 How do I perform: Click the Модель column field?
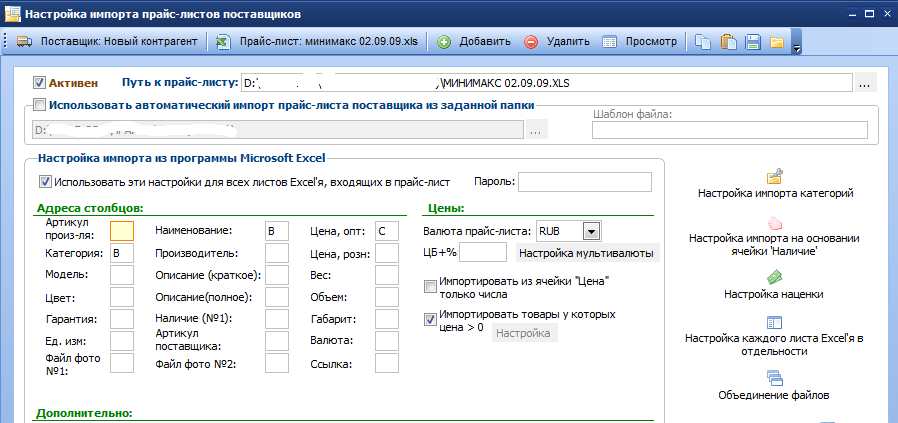121,275
